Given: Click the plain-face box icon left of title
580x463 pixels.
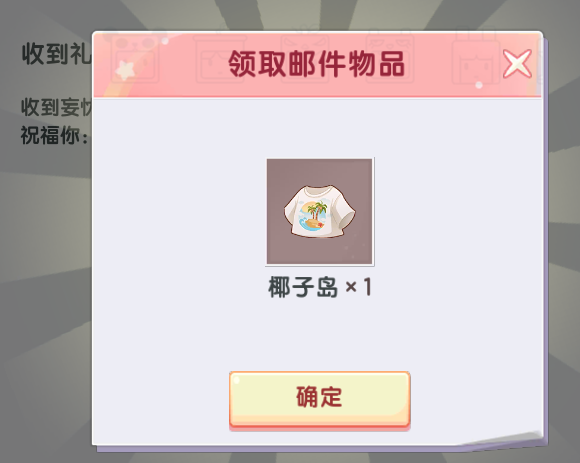Looking at the screenshot, I should pyautogui.click(x=218, y=58).
